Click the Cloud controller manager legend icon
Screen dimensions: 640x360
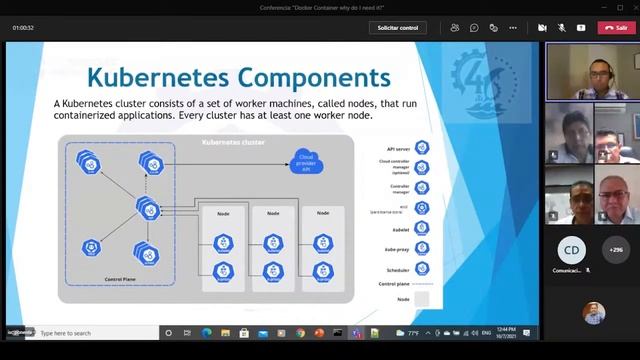pyautogui.click(x=422, y=167)
